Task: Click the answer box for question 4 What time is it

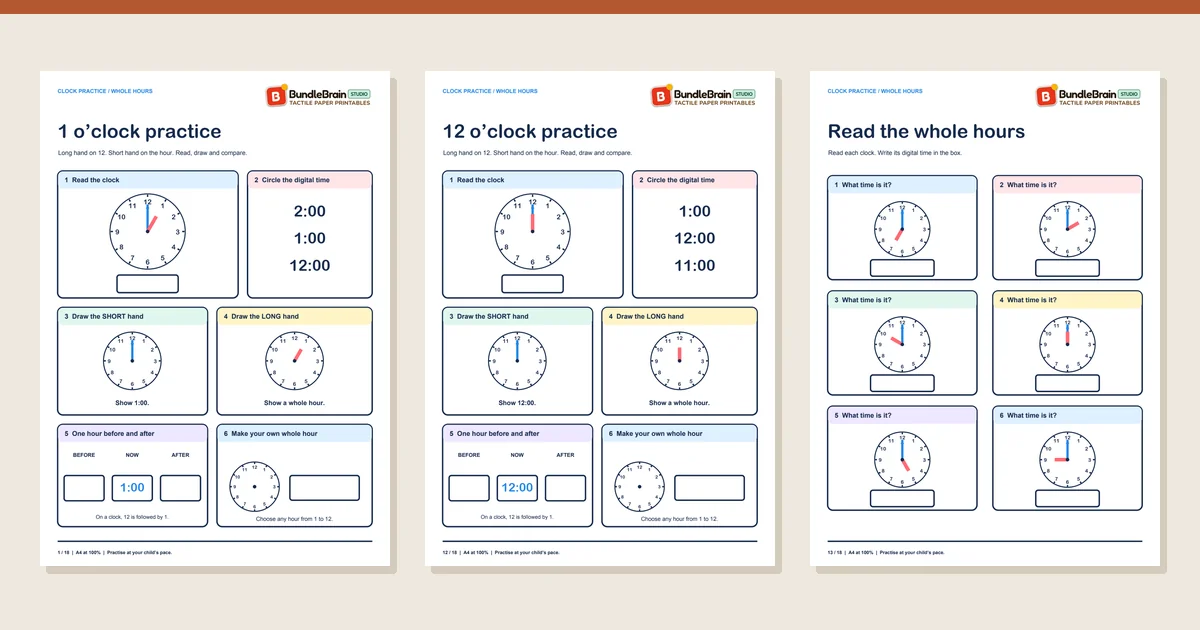Action: 1067,383
